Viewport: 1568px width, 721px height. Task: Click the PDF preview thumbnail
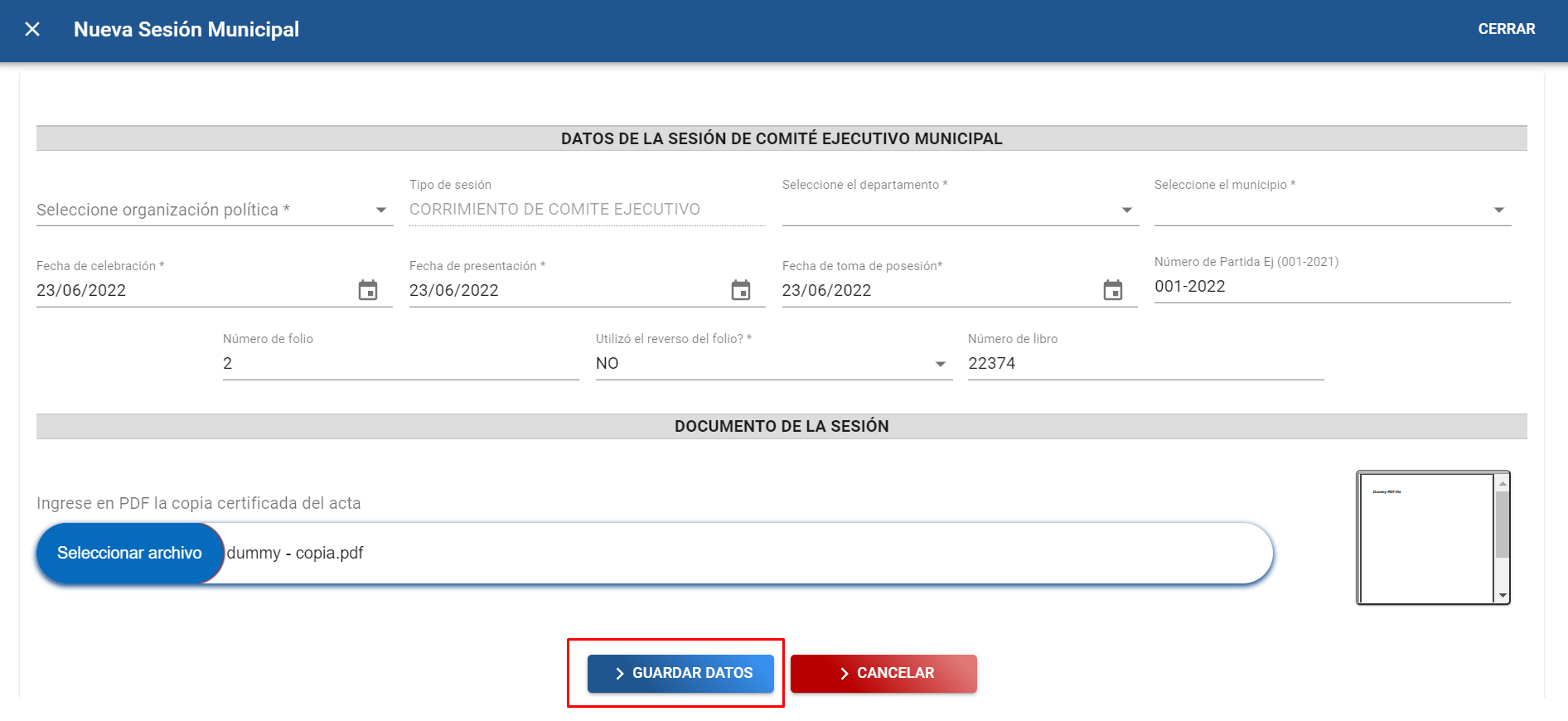[1425, 538]
